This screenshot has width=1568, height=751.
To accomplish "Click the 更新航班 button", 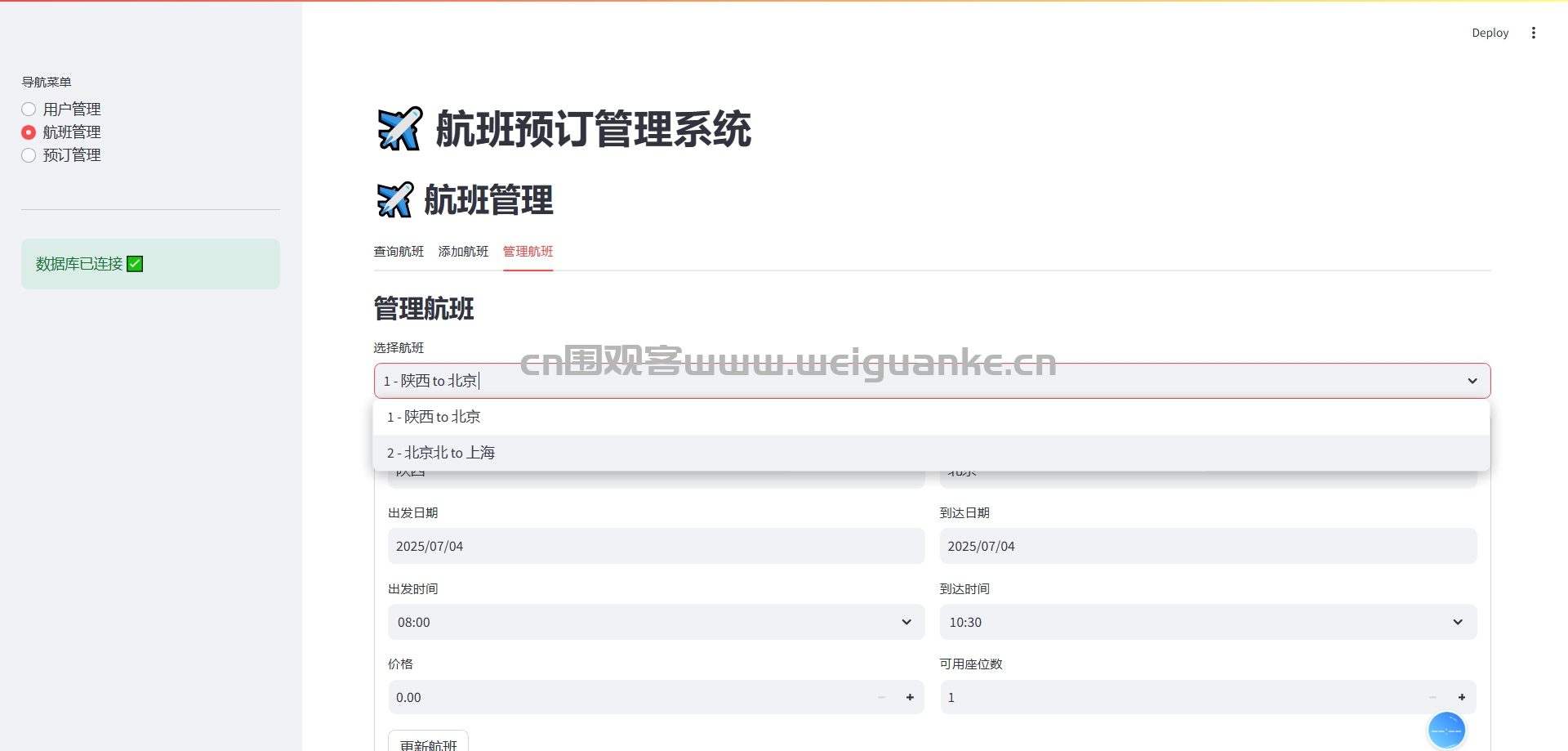I will click(x=428, y=743).
